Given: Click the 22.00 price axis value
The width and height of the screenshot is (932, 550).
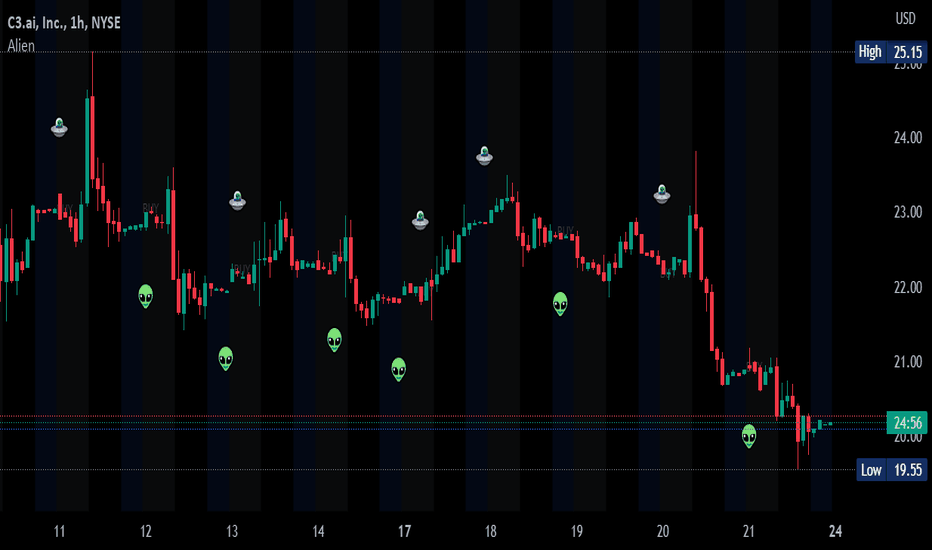Looking at the screenshot, I should pyautogui.click(x=908, y=287).
